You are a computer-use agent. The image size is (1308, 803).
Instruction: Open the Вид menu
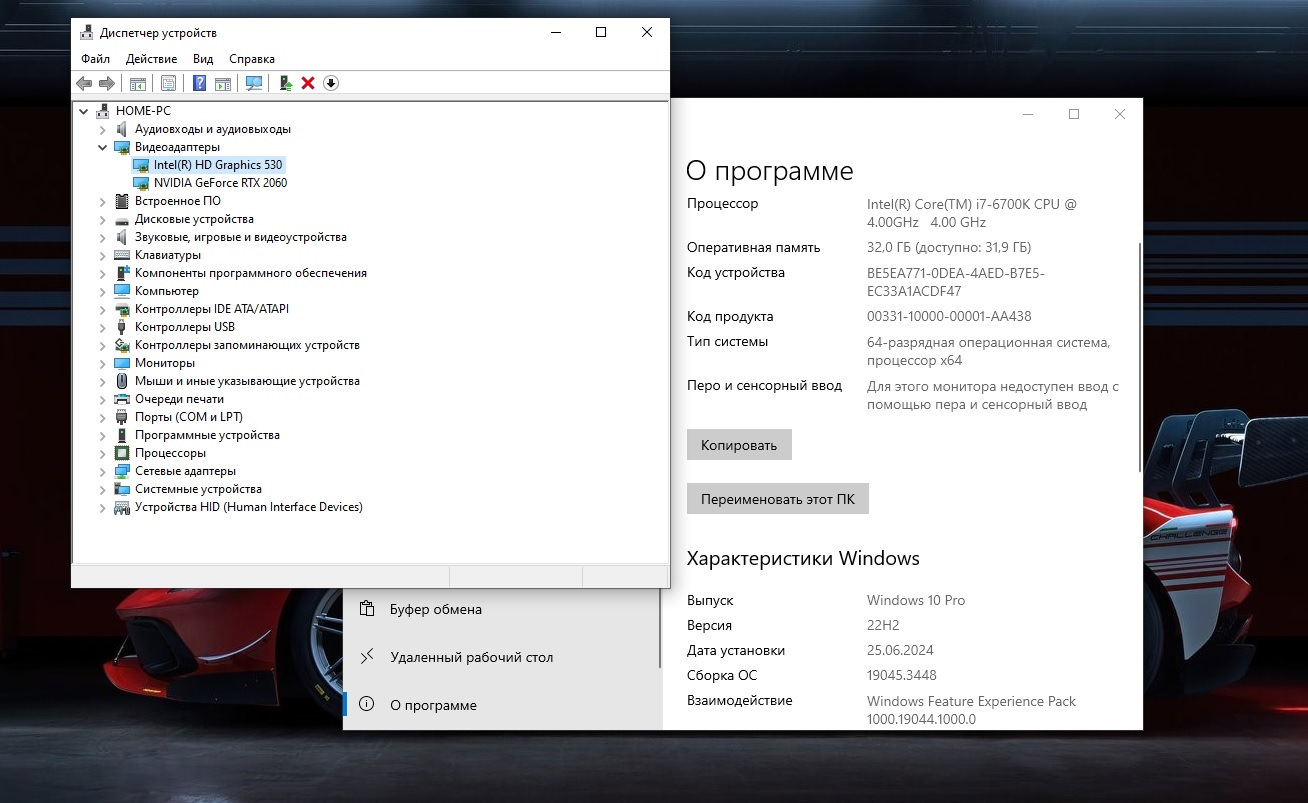[203, 59]
